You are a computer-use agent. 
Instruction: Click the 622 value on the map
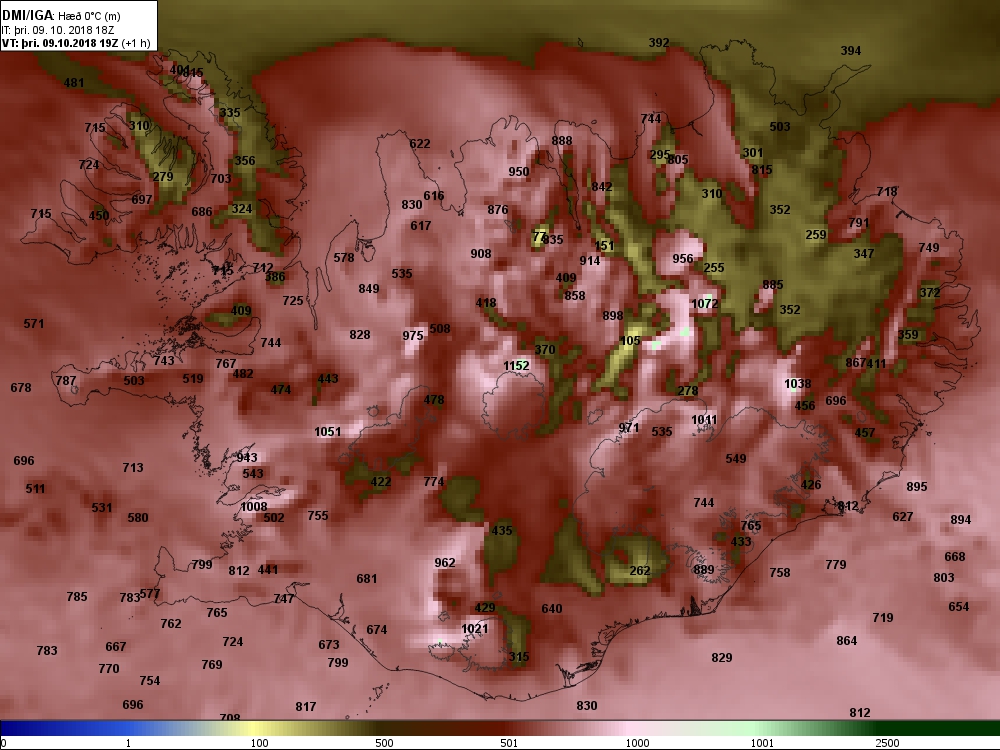coord(420,143)
